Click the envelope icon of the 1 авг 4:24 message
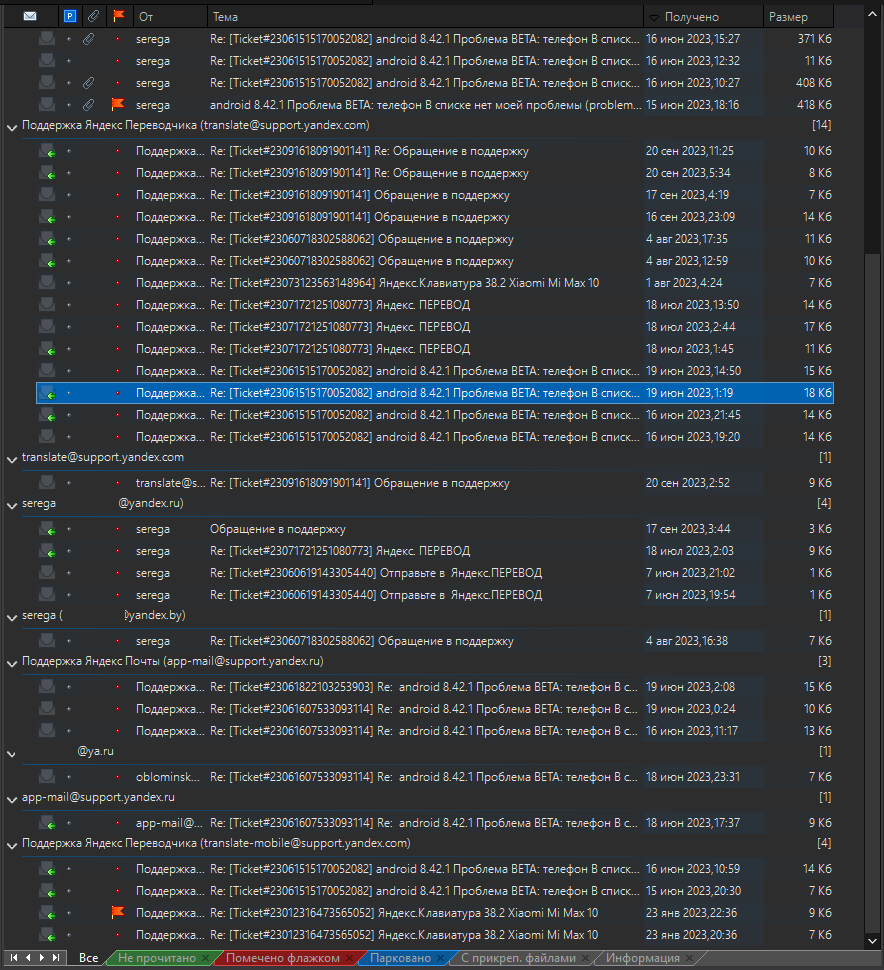The width and height of the screenshot is (884, 970). tap(47, 283)
